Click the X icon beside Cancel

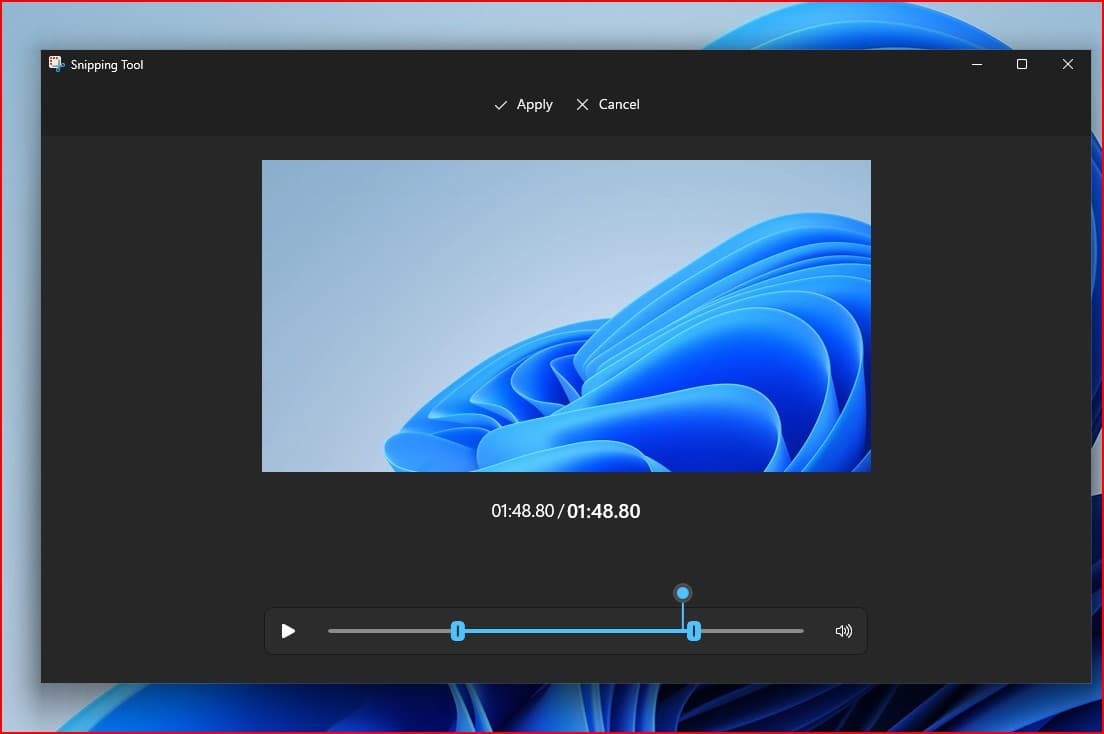point(583,104)
